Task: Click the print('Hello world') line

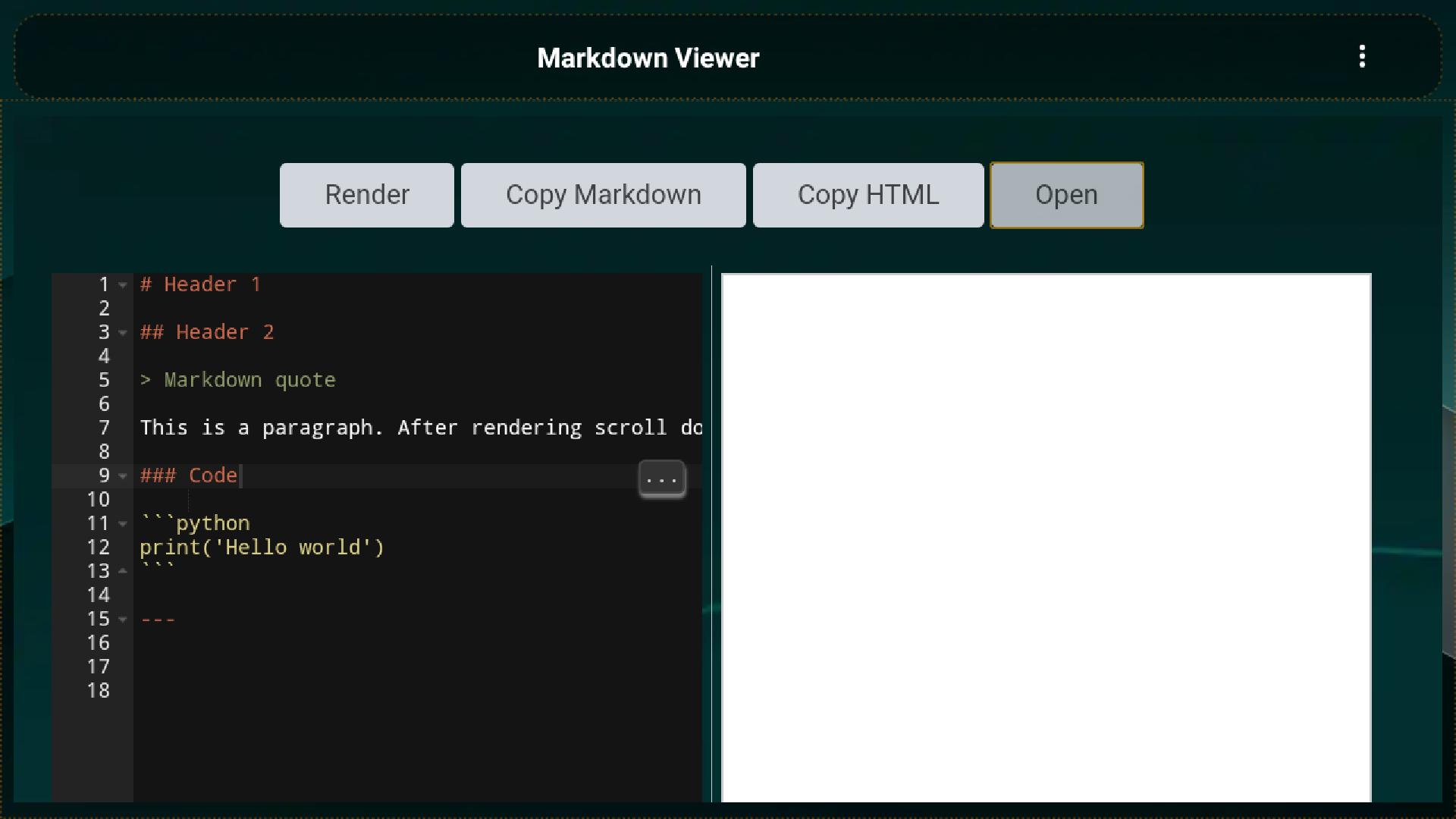Action: pos(262,548)
